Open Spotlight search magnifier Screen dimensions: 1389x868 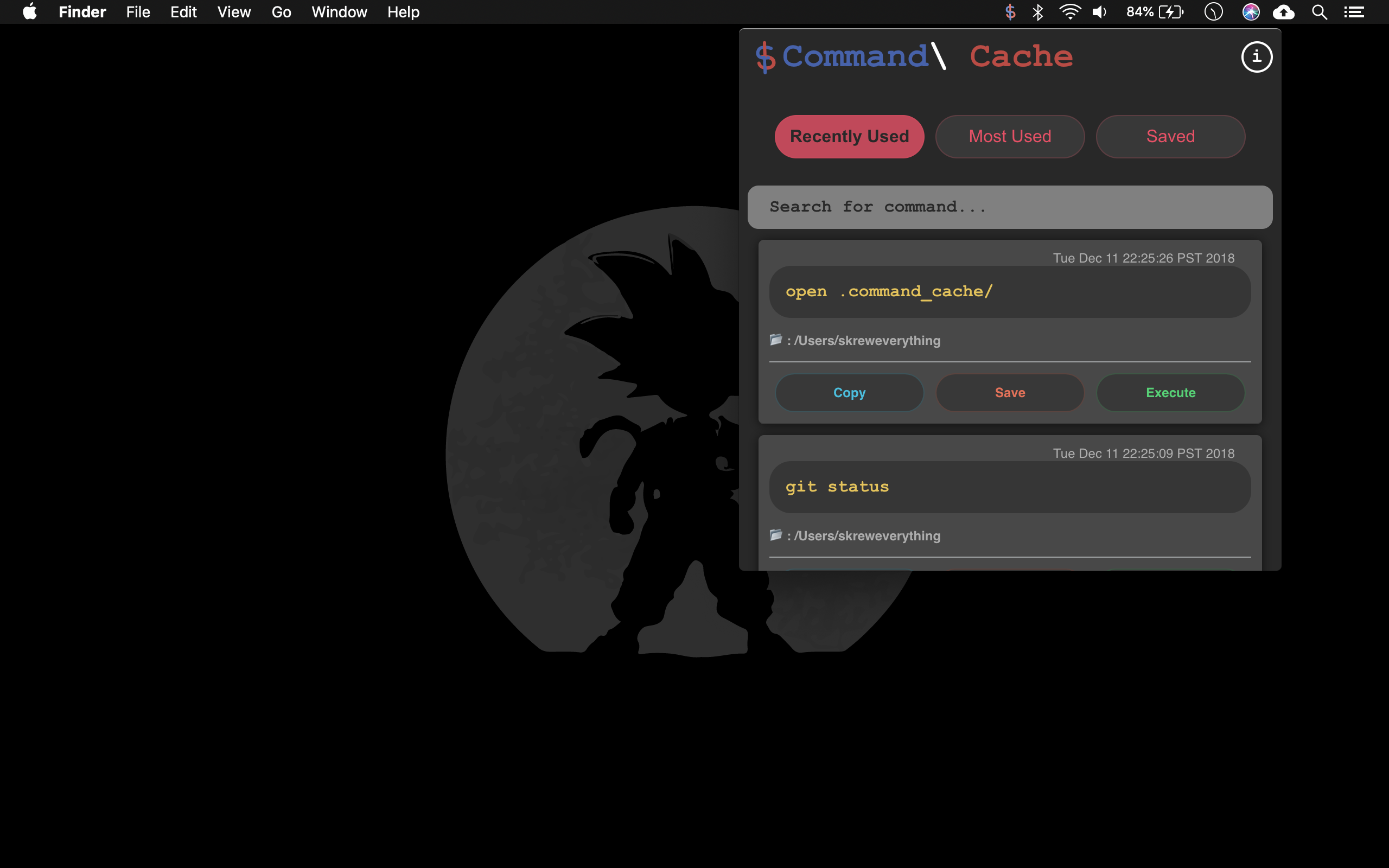pyautogui.click(x=1320, y=12)
